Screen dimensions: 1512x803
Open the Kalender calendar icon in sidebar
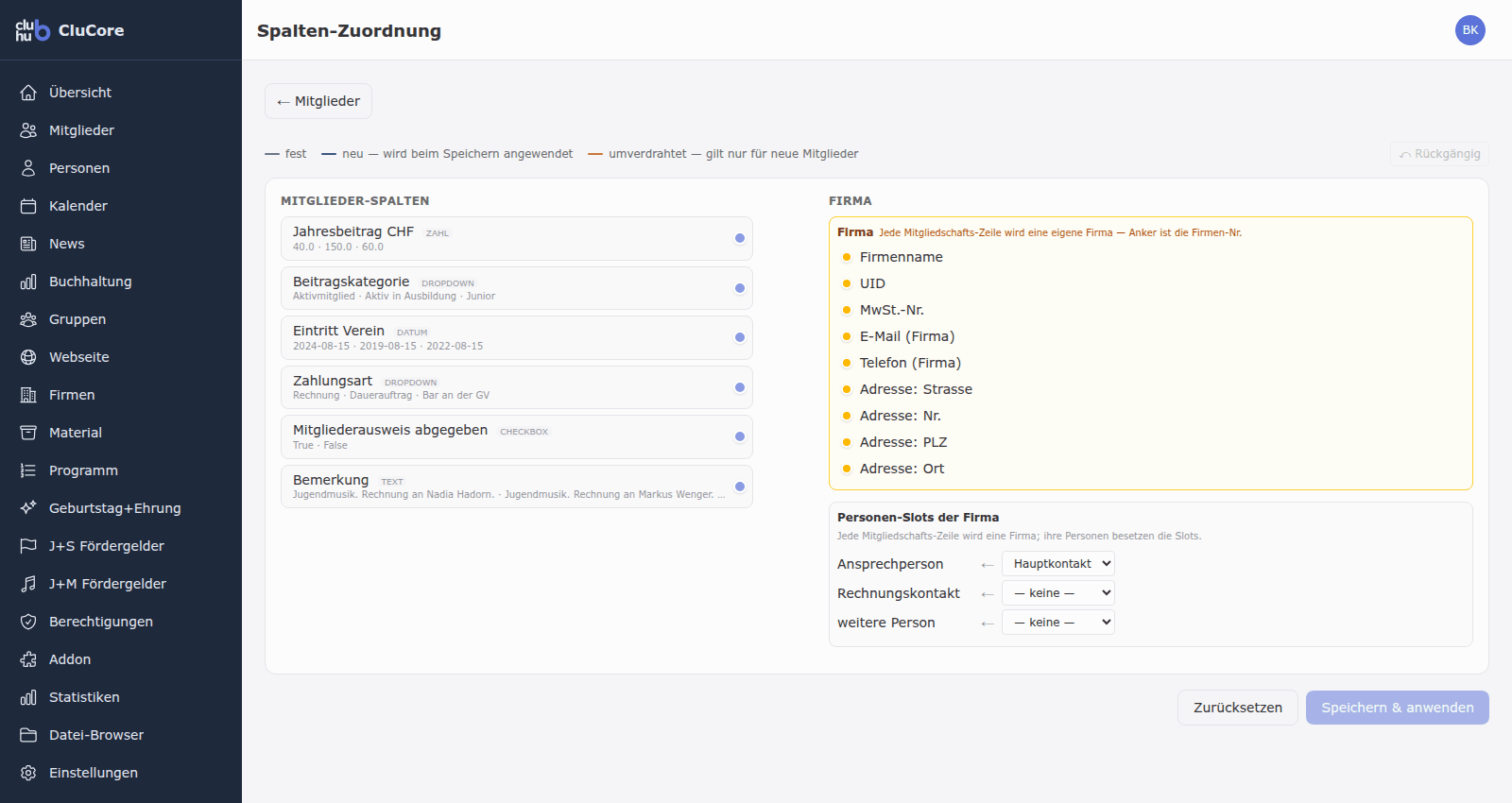coord(28,206)
